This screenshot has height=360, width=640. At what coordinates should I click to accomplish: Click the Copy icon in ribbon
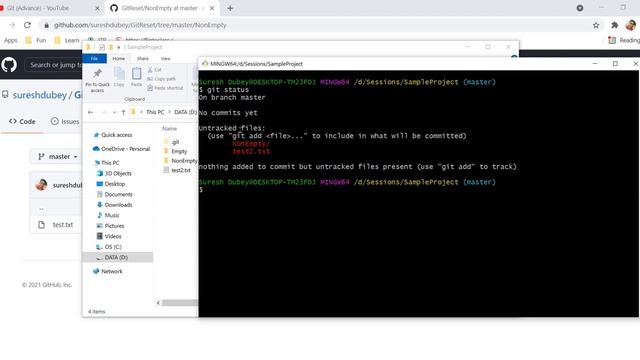(119, 77)
